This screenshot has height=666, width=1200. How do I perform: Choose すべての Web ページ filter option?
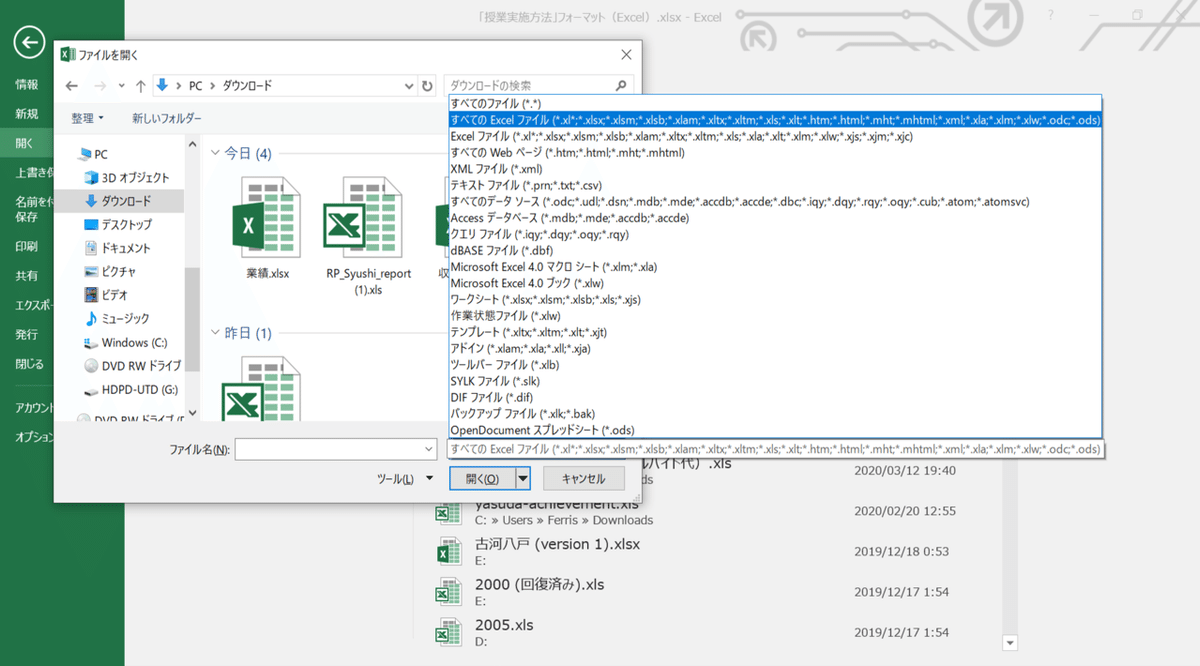775,152
